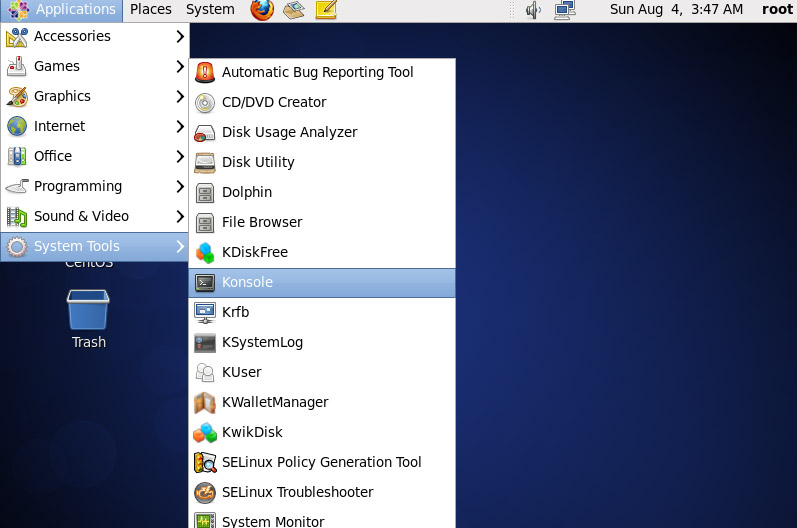Click the Konsole terminal icon
Screen dimensions: 797x528
(x=205, y=283)
